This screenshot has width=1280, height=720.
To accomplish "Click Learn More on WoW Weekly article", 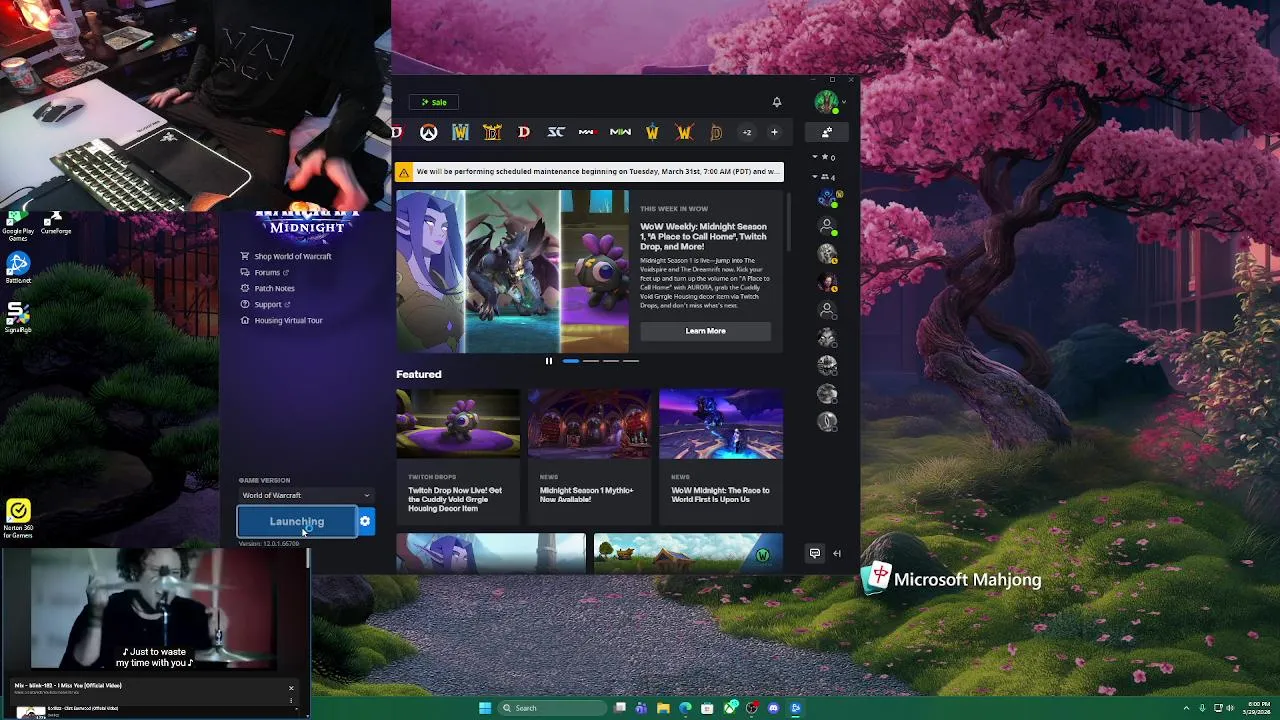I will click(x=705, y=331).
